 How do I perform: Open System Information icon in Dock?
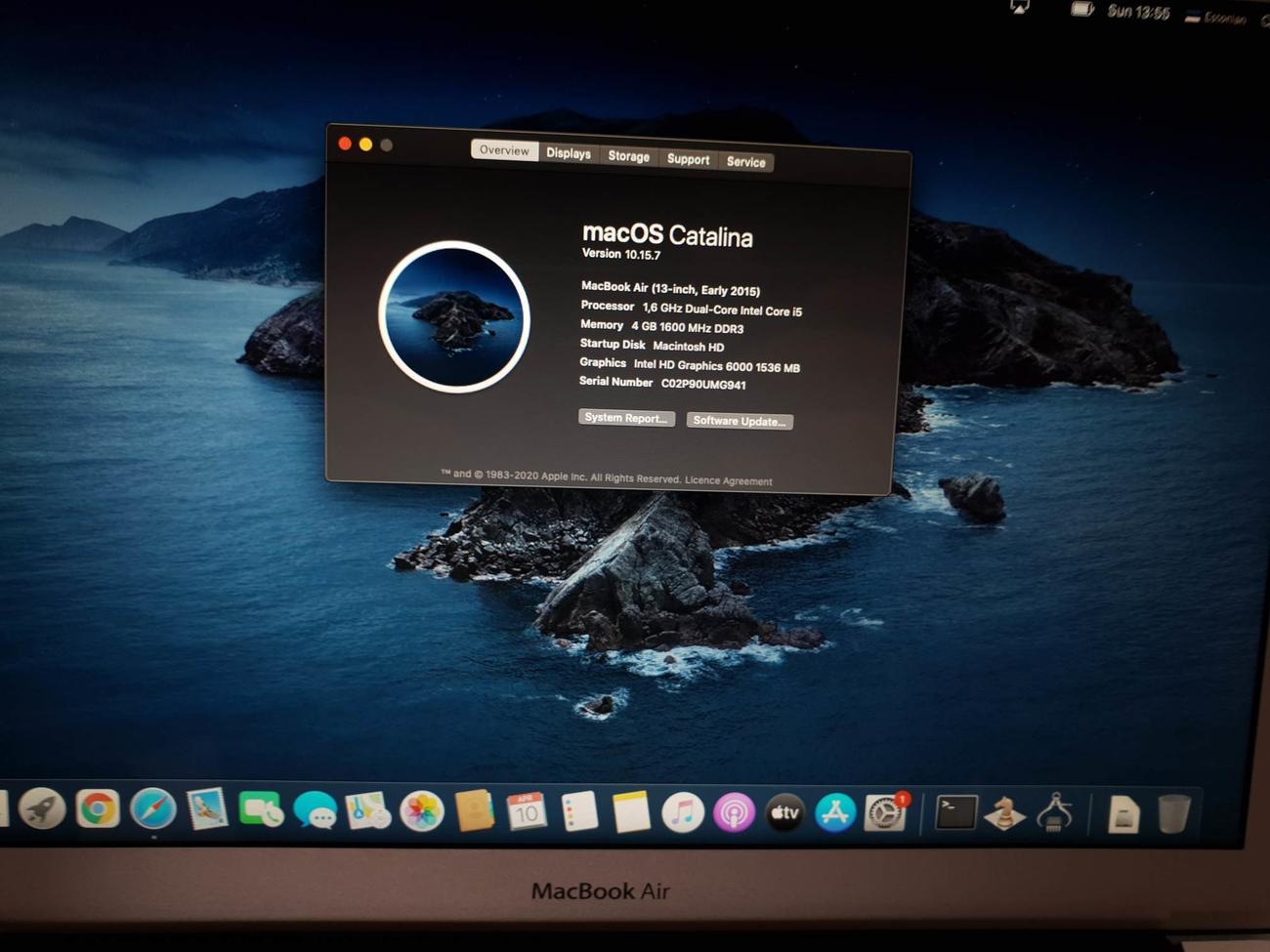[x=1054, y=813]
